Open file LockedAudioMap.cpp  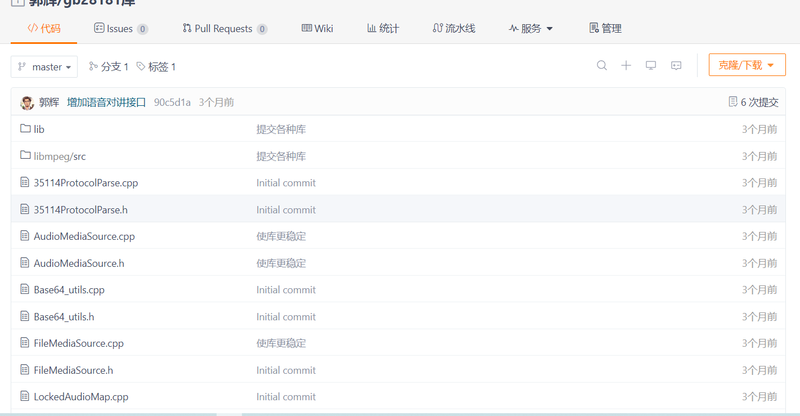click(81, 397)
